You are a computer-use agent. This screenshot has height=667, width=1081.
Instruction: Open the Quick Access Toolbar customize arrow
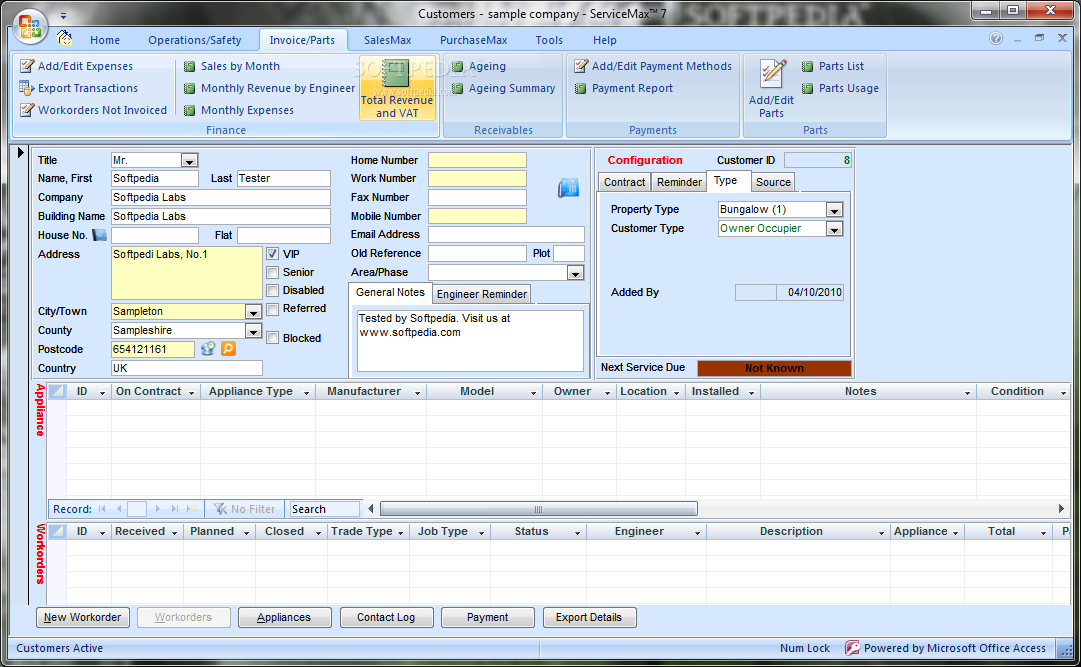63,15
